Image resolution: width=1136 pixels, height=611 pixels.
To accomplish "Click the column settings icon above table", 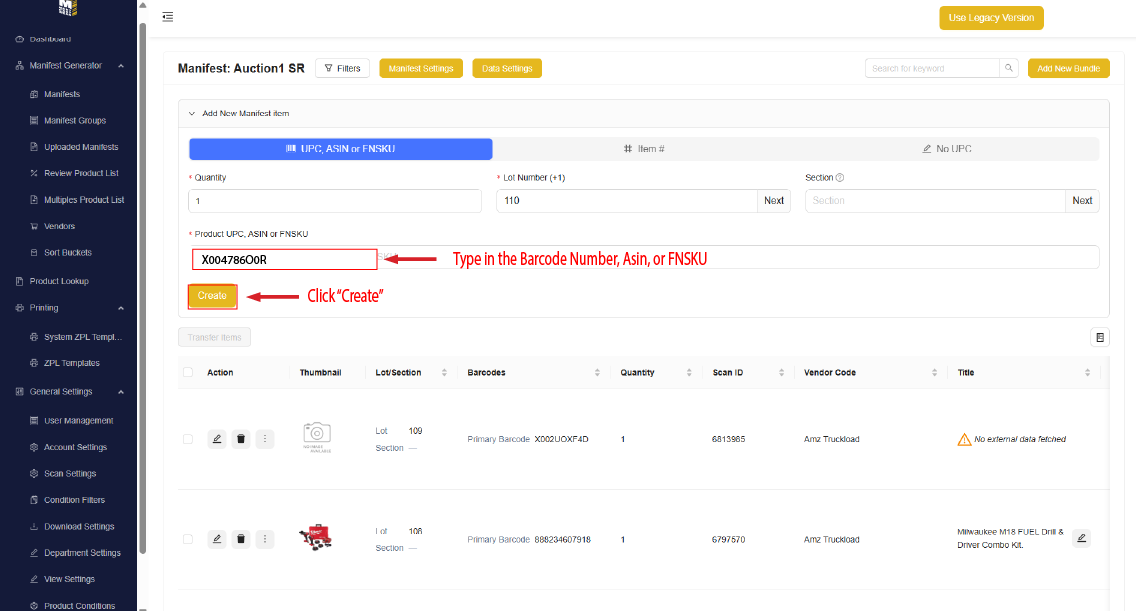I will (x=1100, y=338).
